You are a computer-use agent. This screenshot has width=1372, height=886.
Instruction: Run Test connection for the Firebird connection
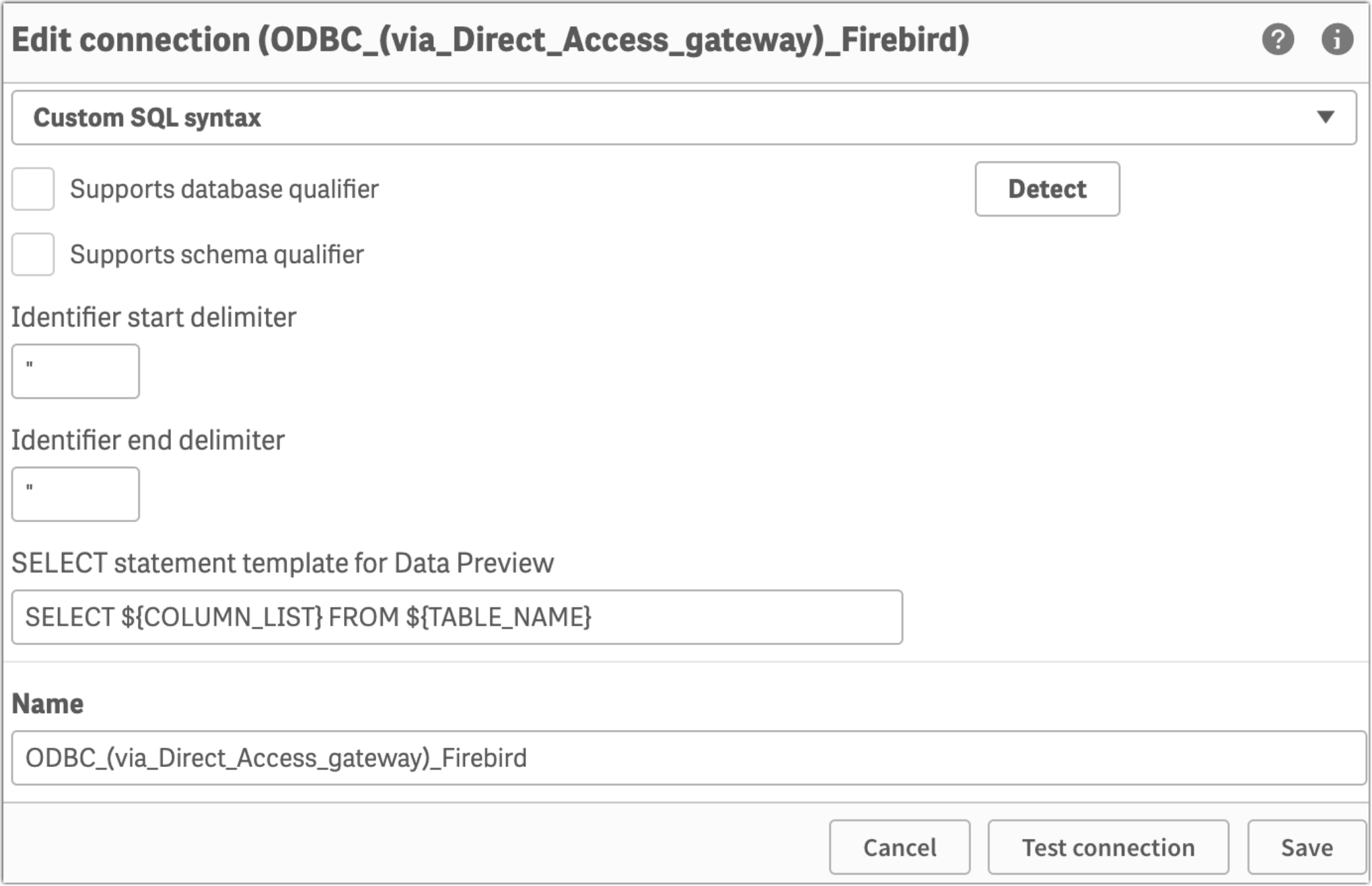[x=1108, y=847]
